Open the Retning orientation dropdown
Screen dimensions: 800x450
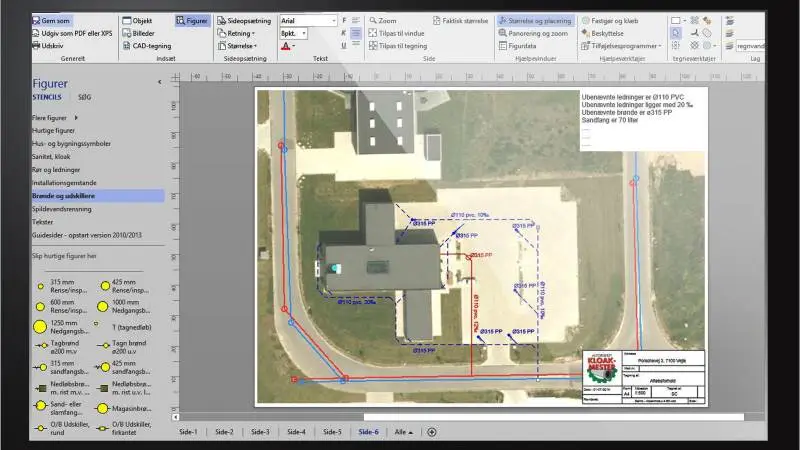[236, 33]
